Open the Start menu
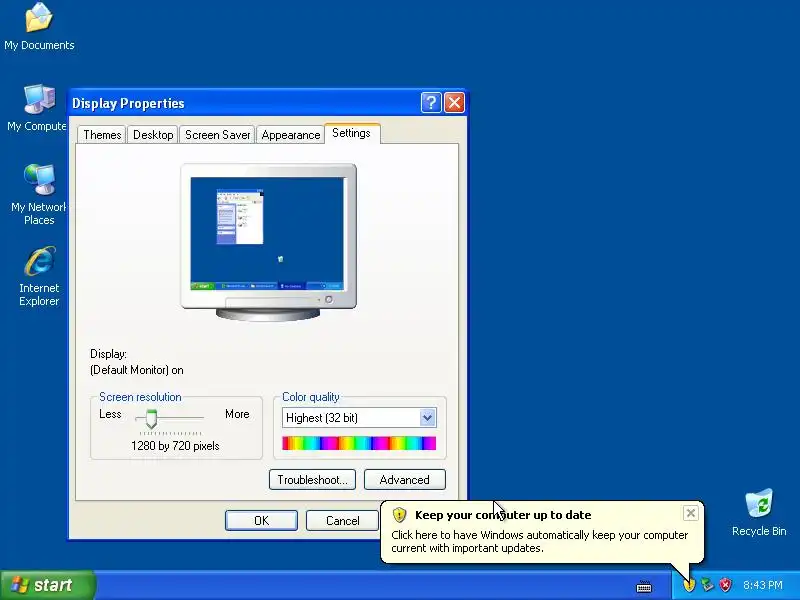This screenshot has width=800, height=600. click(47, 585)
